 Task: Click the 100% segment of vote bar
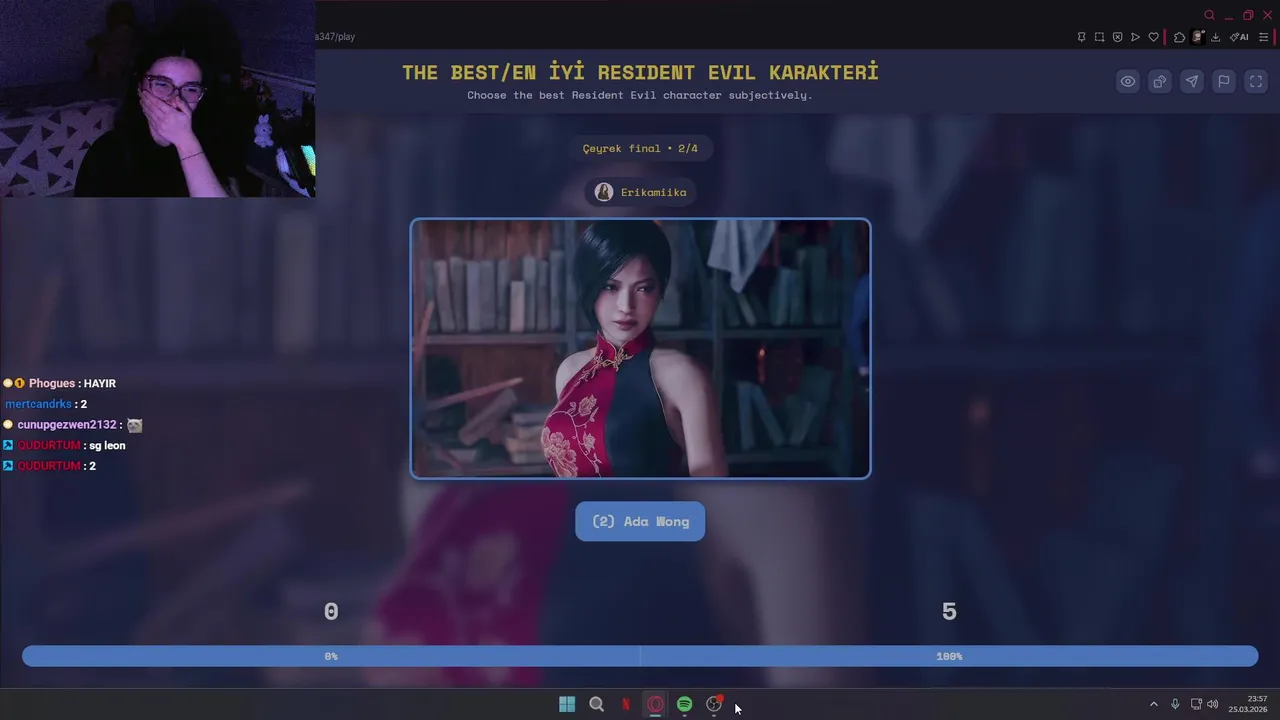click(x=949, y=656)
